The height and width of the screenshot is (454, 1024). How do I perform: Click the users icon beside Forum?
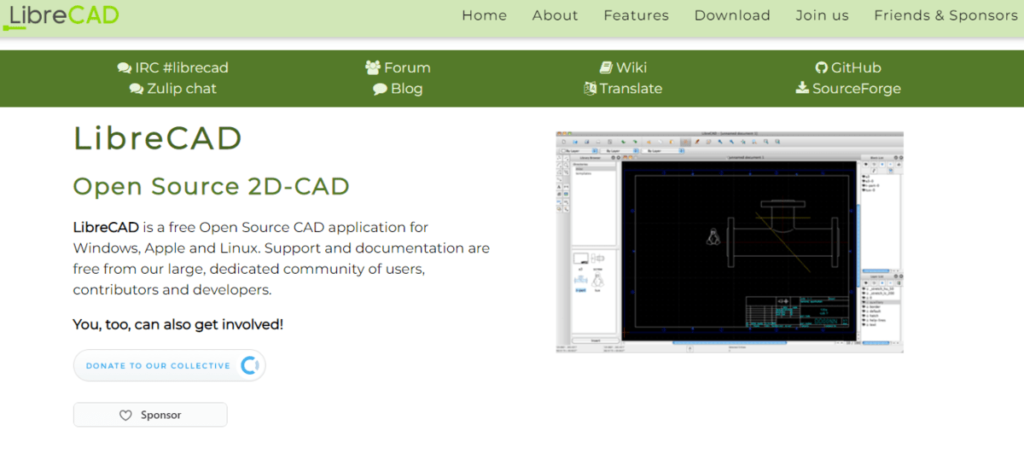373,67
